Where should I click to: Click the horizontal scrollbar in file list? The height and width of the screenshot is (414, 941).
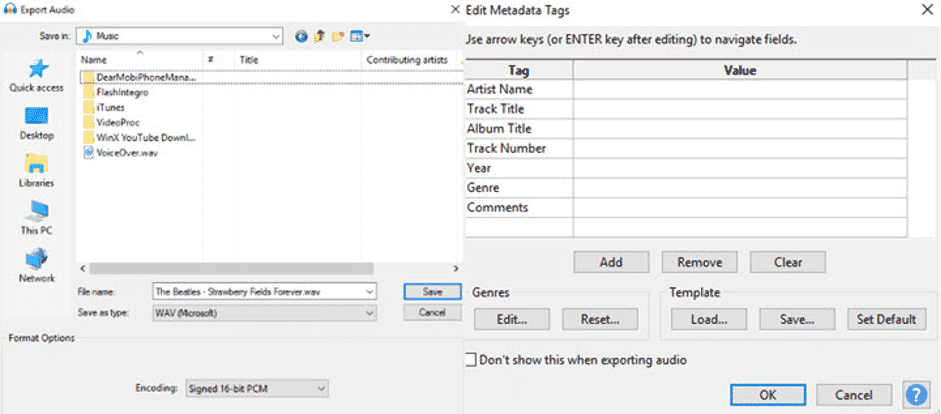[231, 268]
